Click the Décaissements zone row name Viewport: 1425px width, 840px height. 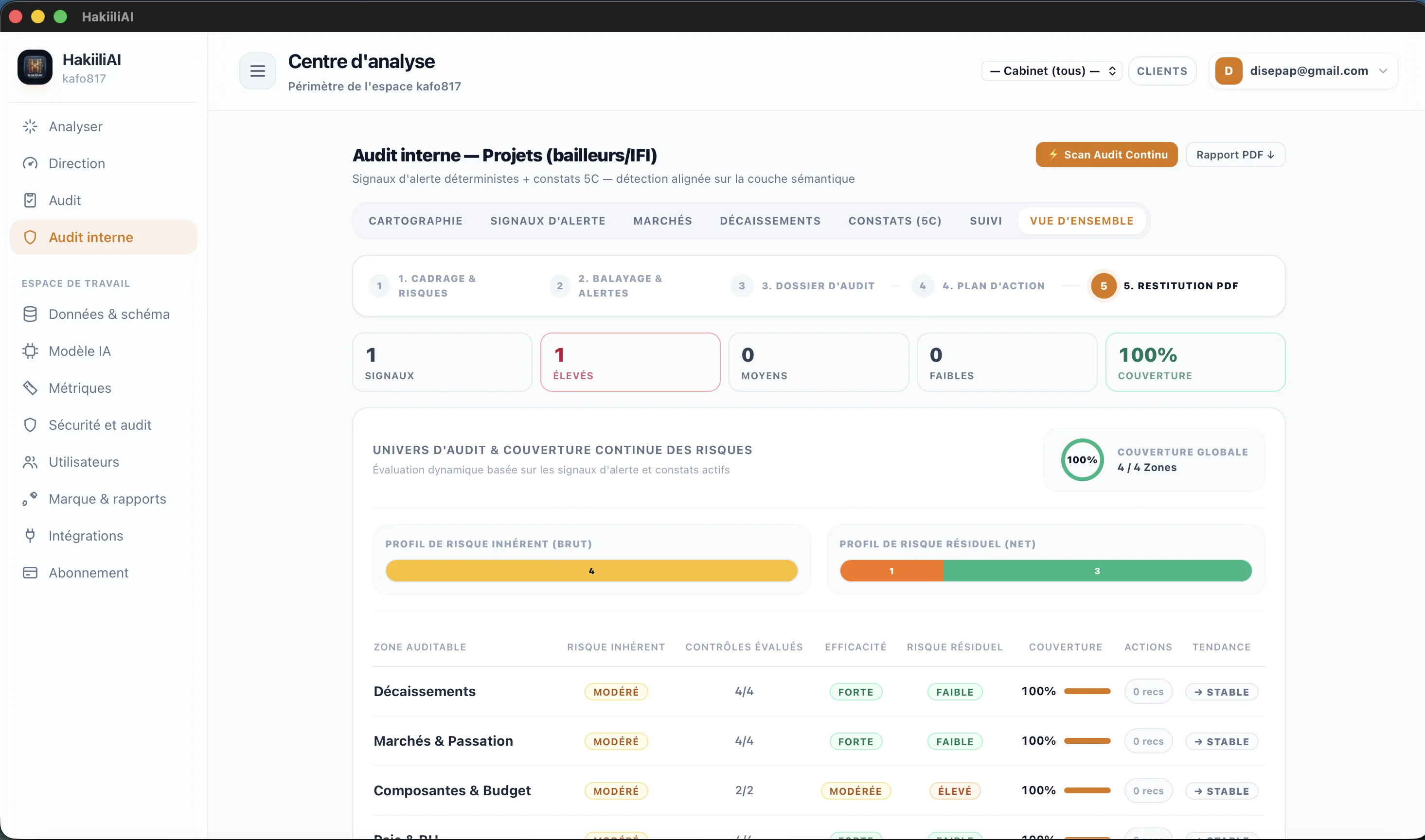point(425,692)
